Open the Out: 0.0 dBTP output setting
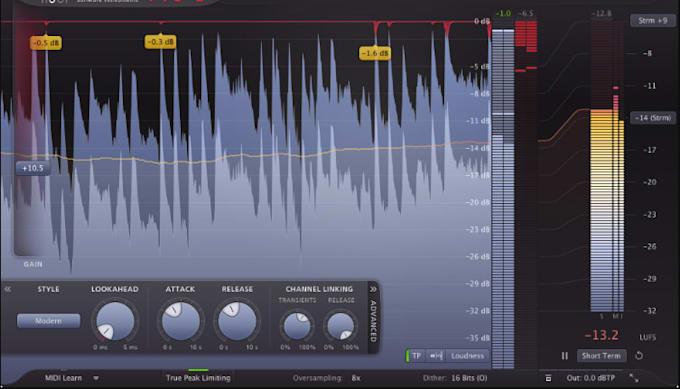The width and height of the screenshot is (680, 389). 591,378
